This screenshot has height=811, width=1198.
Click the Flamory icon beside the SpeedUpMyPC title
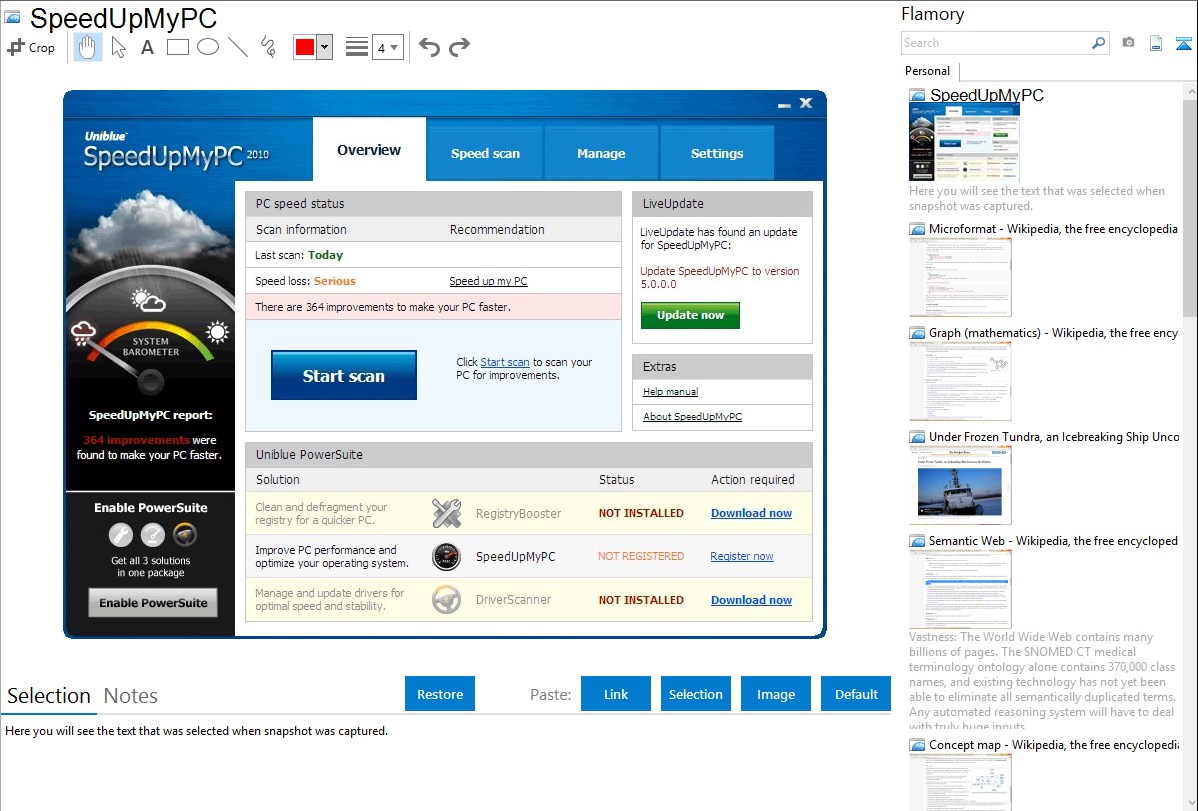point(12,18)
